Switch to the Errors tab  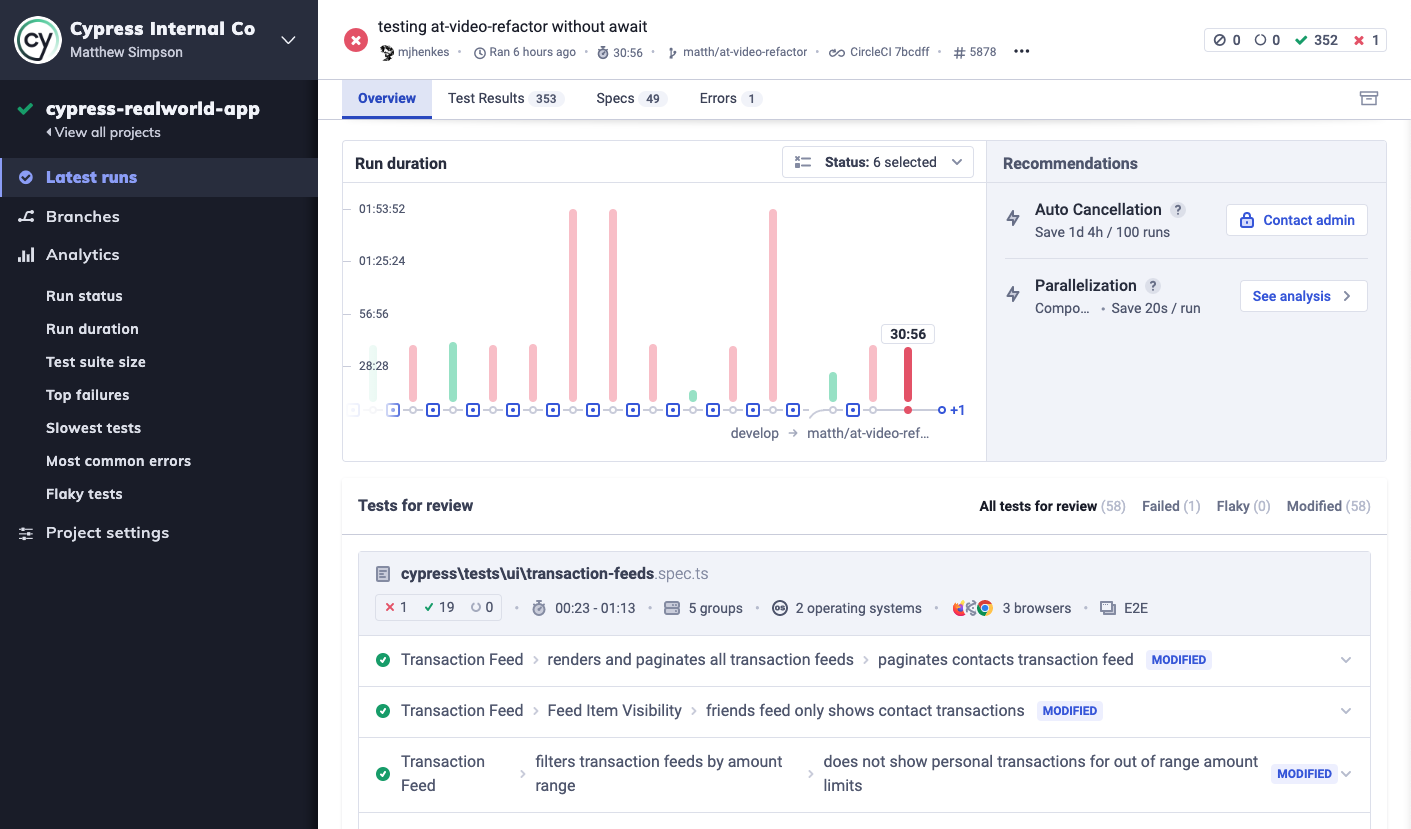click(730, 99)
